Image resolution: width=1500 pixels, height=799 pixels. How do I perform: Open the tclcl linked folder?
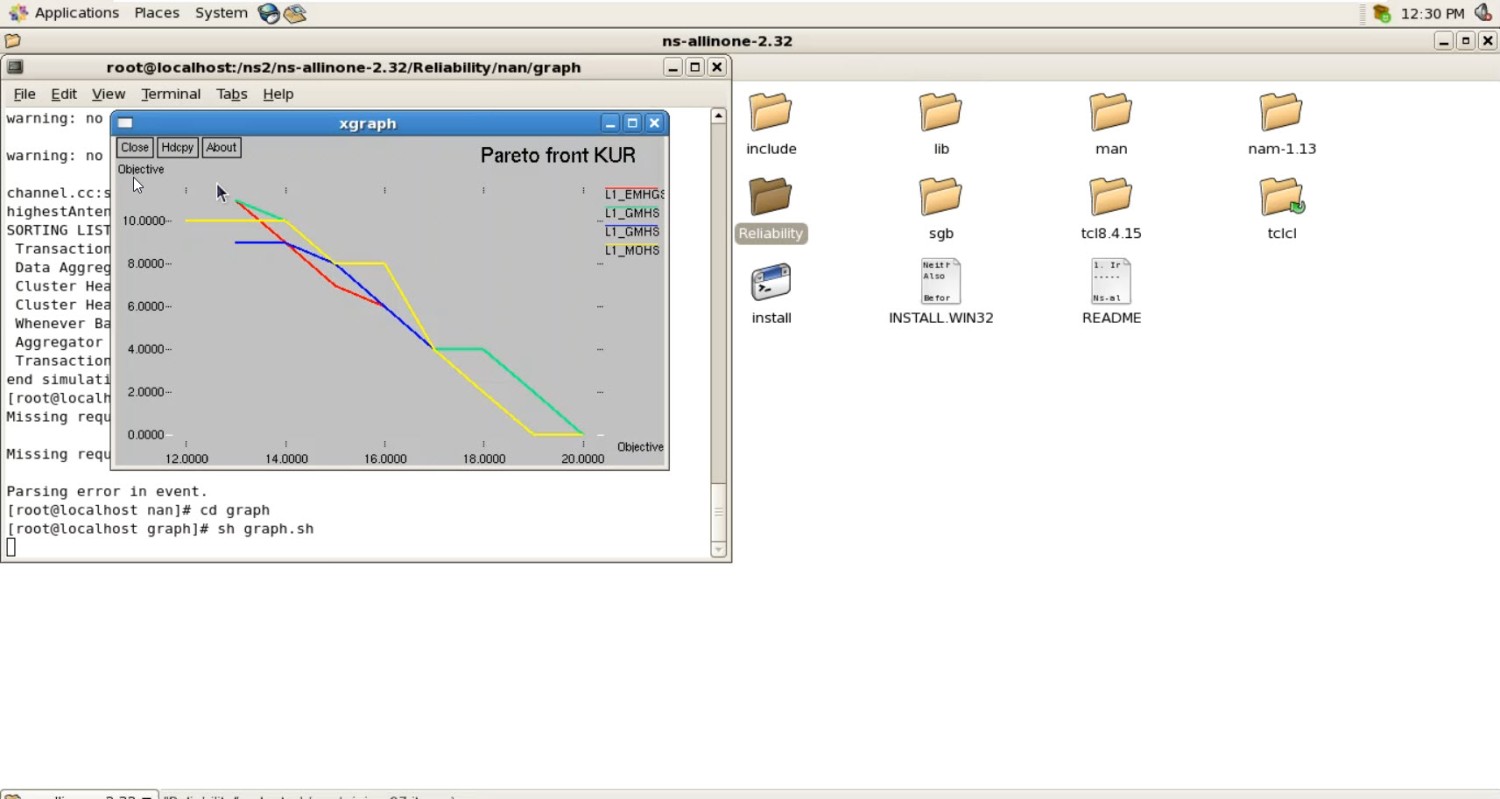(1281, 197)
